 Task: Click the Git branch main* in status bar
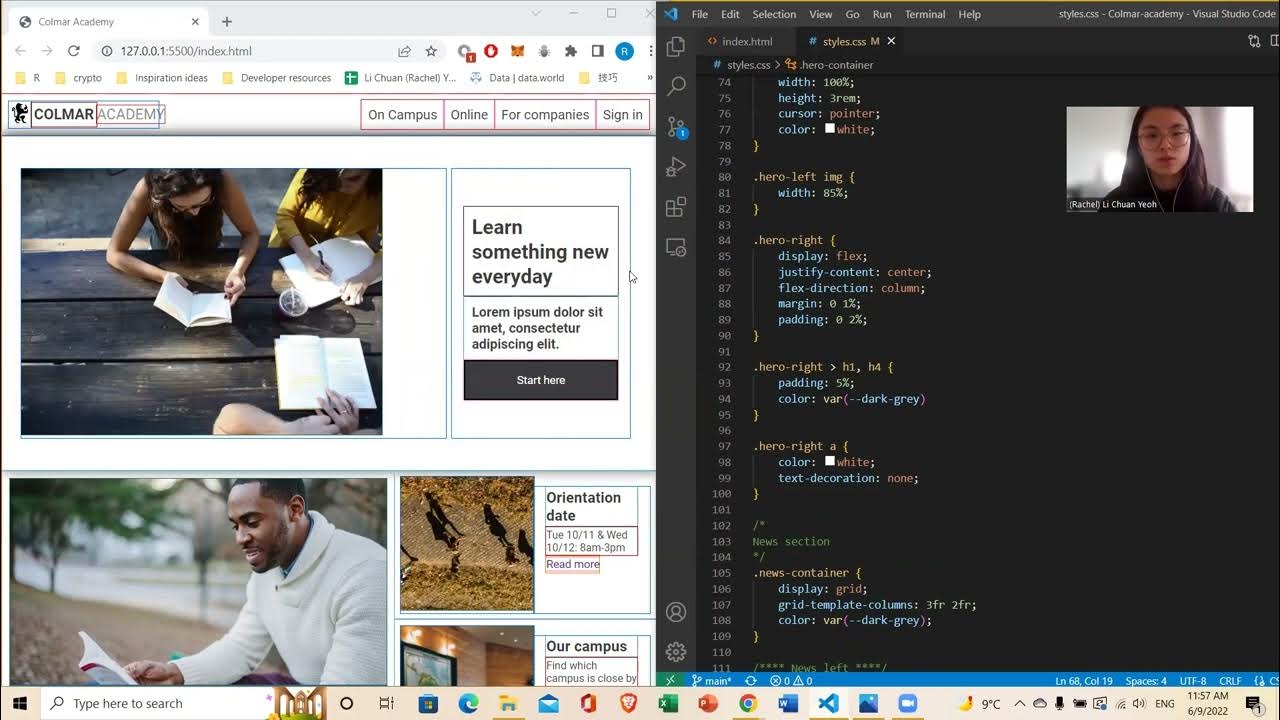711,680
